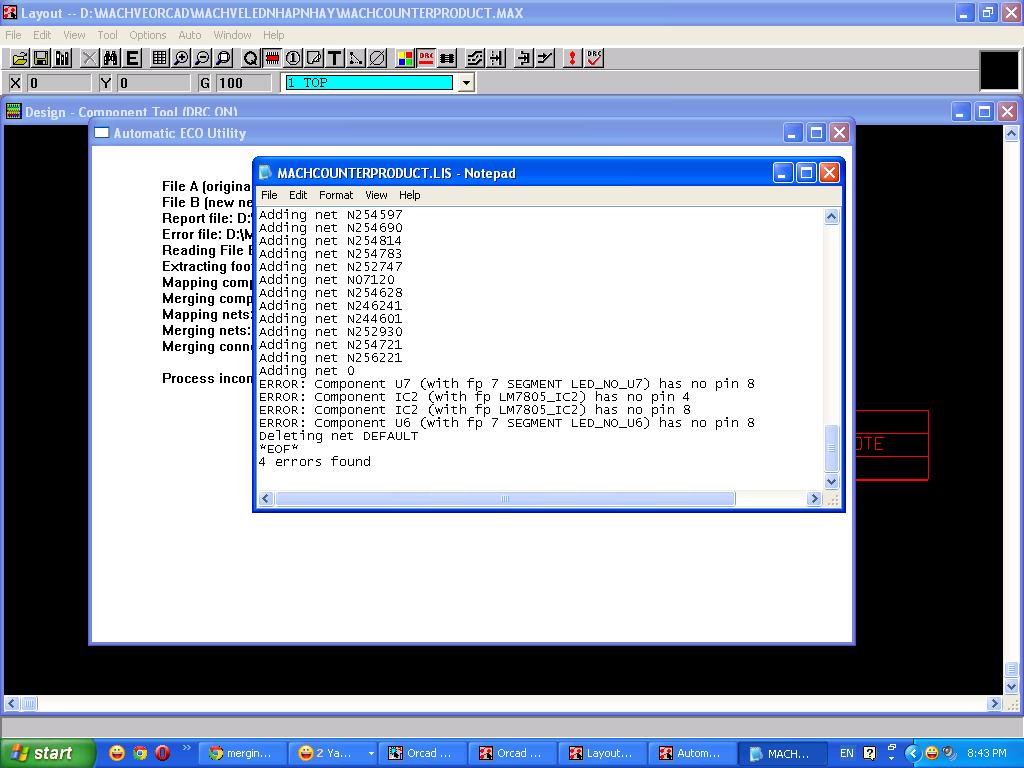Screen dimensions: 1024x768
Task: Switch to the 'mergin...' Chrome taskbar button
Action: coord(243,753)
